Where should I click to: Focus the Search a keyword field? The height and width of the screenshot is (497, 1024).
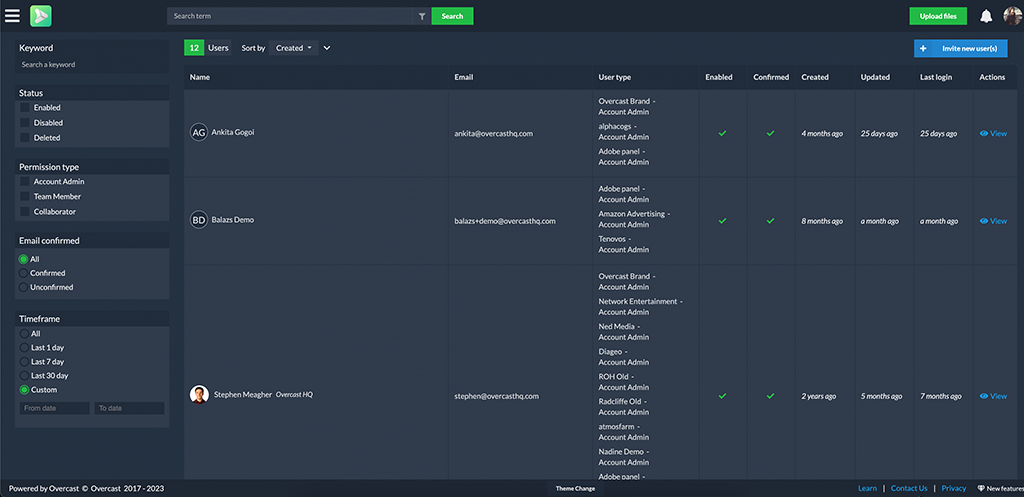click(92, 65)
